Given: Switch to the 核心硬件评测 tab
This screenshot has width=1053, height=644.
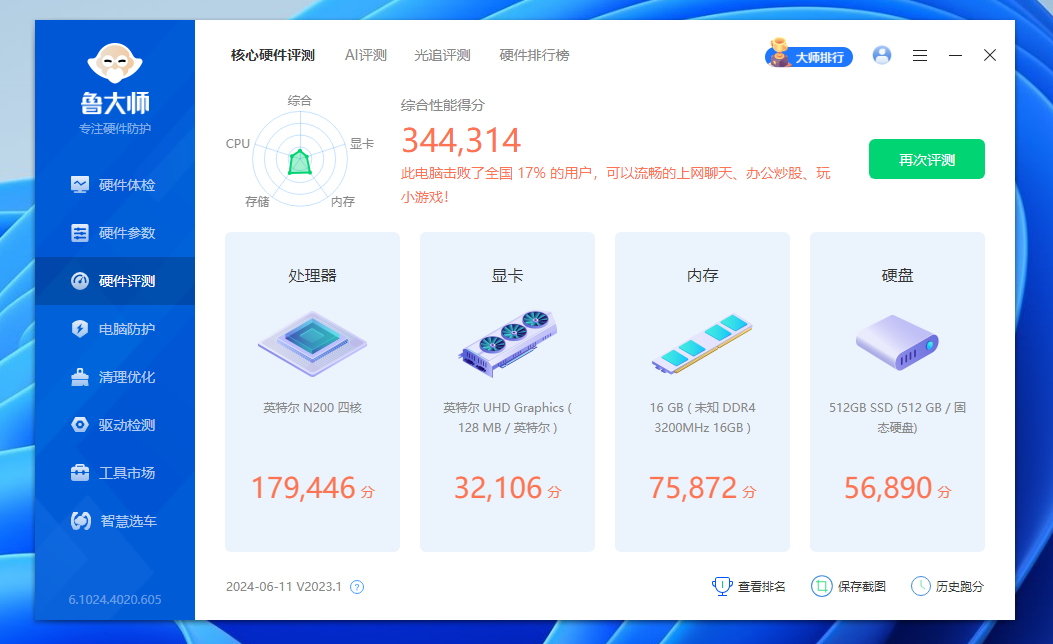Looking at the screenshot, I should coord(273,55).
